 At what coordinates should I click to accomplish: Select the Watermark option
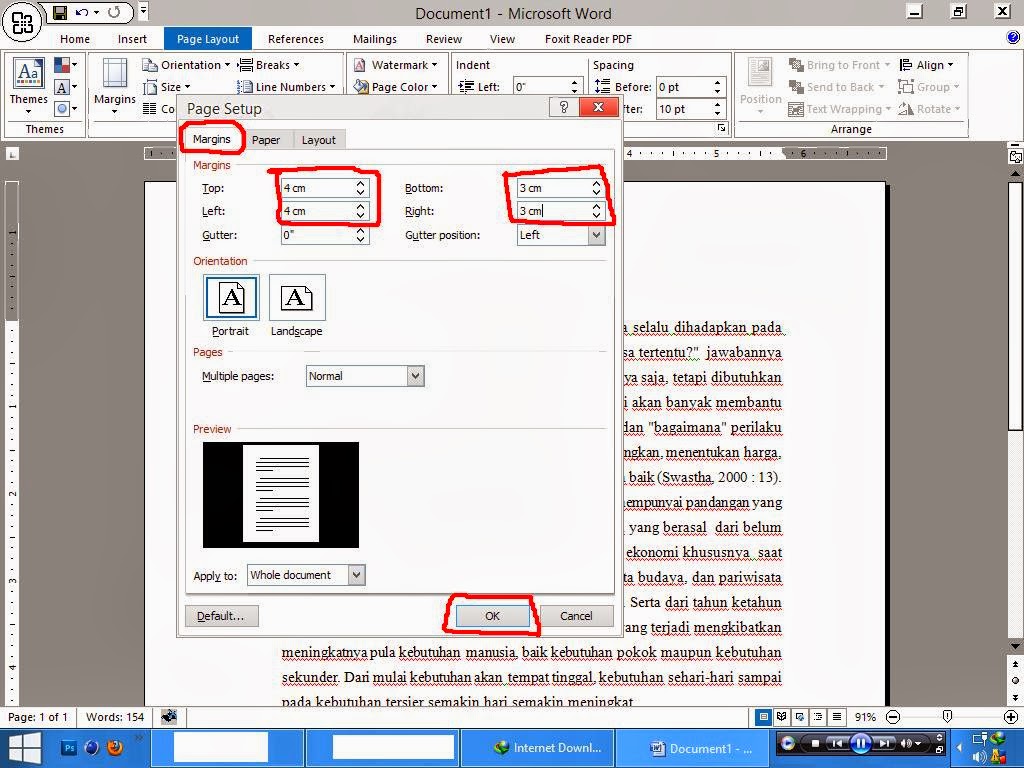point(396,64)
